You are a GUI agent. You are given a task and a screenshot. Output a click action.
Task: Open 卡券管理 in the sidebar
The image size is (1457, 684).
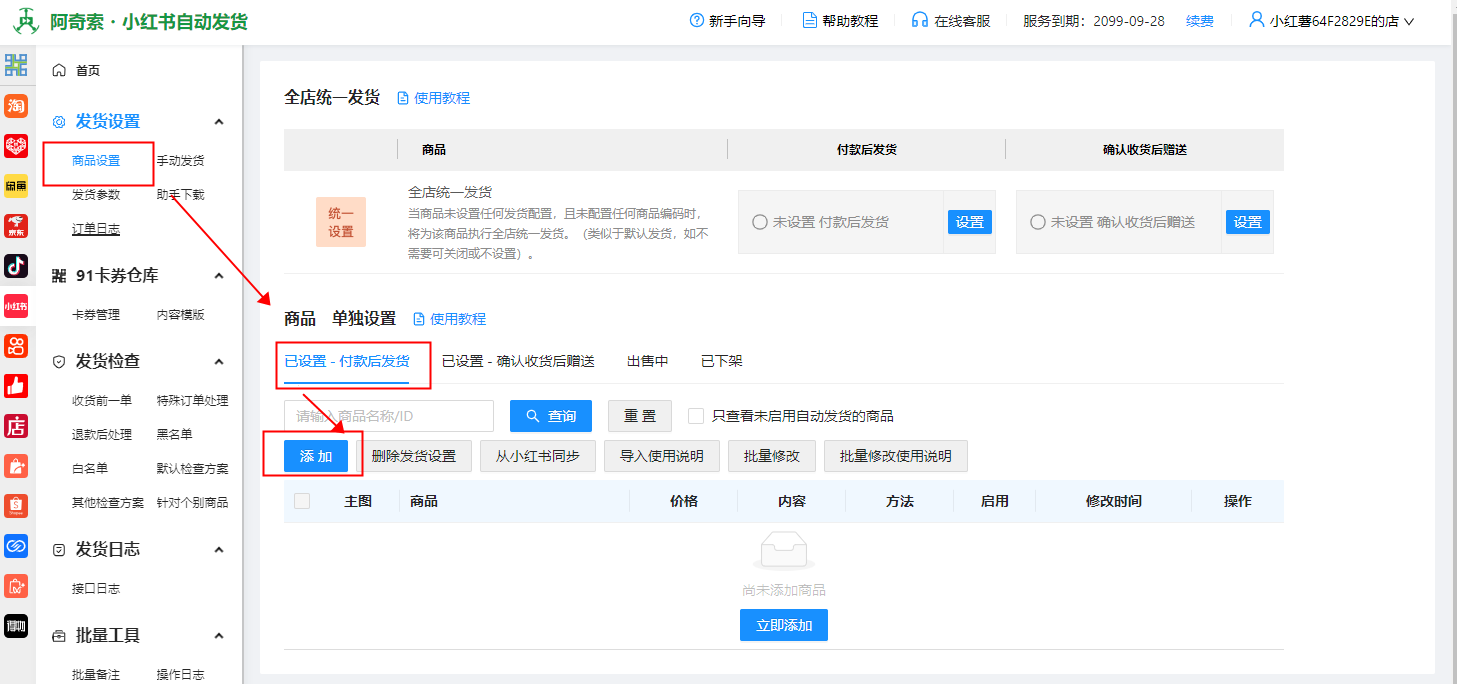96,315
